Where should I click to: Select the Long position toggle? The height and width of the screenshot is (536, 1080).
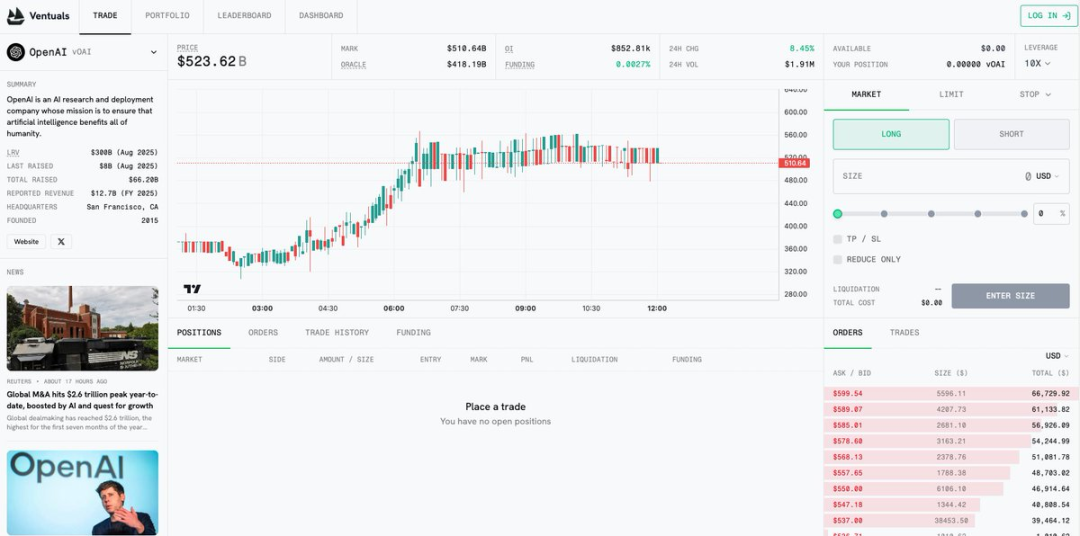[891, 134]
